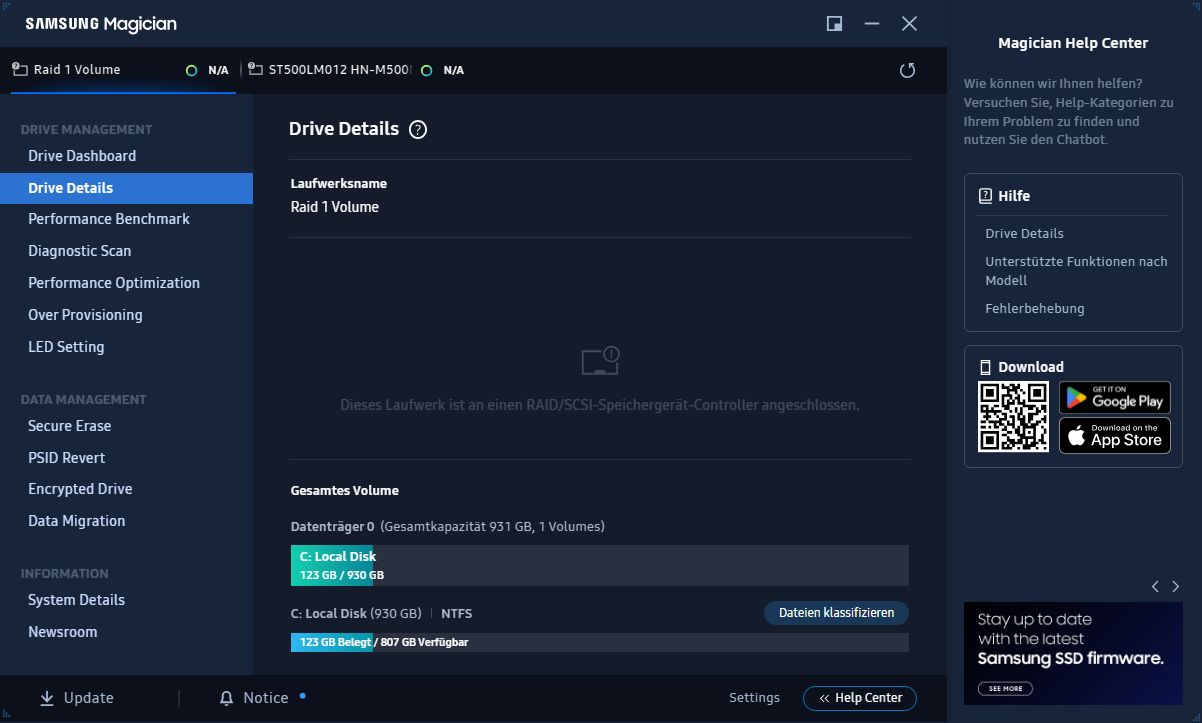1202x723 pixels.
Task: Open Unterstützte Funktionen nach Modell link
Action: (1076, 271)
